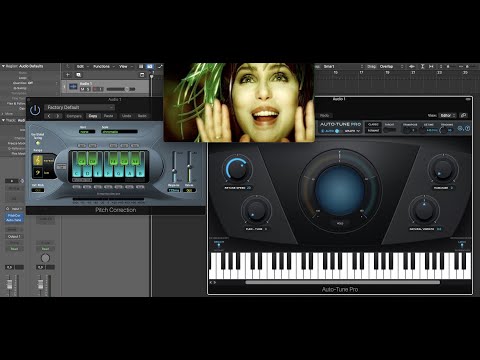Click the Copy button in Pitch Correction
The image size is (480, 360).
pyautogui.click(x=93, y=116)
